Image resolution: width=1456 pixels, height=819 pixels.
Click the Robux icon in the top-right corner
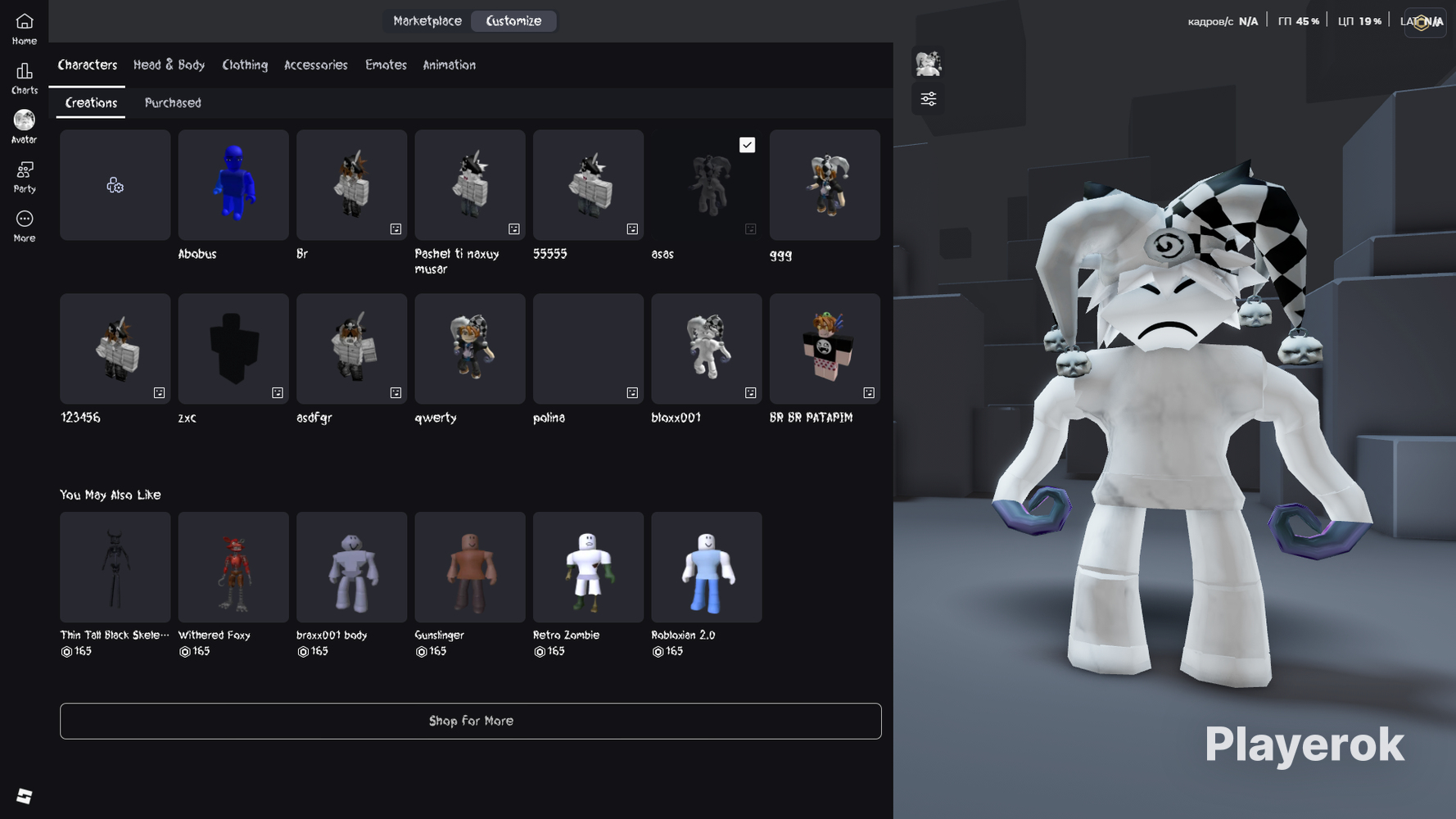1422,22
